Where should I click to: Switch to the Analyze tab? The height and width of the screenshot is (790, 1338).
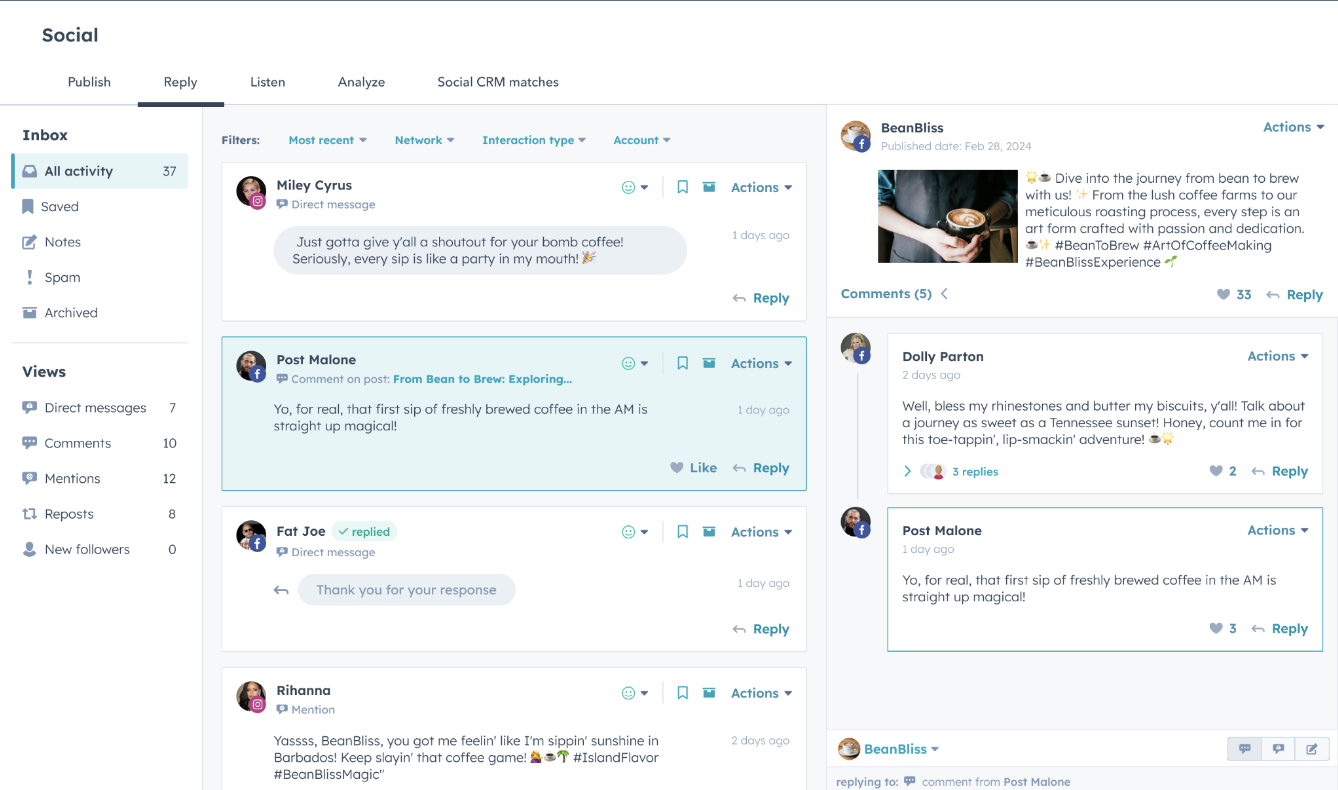pos(361,82)
